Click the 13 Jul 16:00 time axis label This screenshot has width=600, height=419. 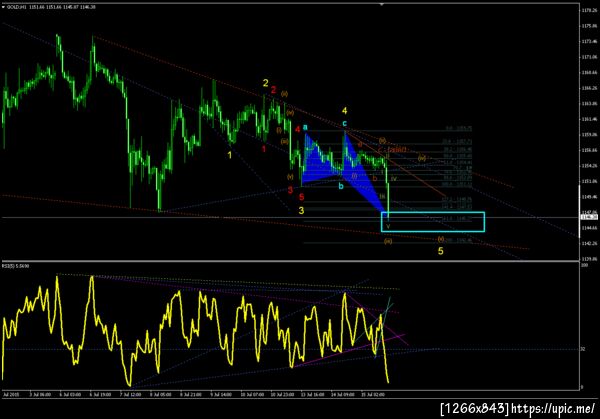tap(312, 395)
